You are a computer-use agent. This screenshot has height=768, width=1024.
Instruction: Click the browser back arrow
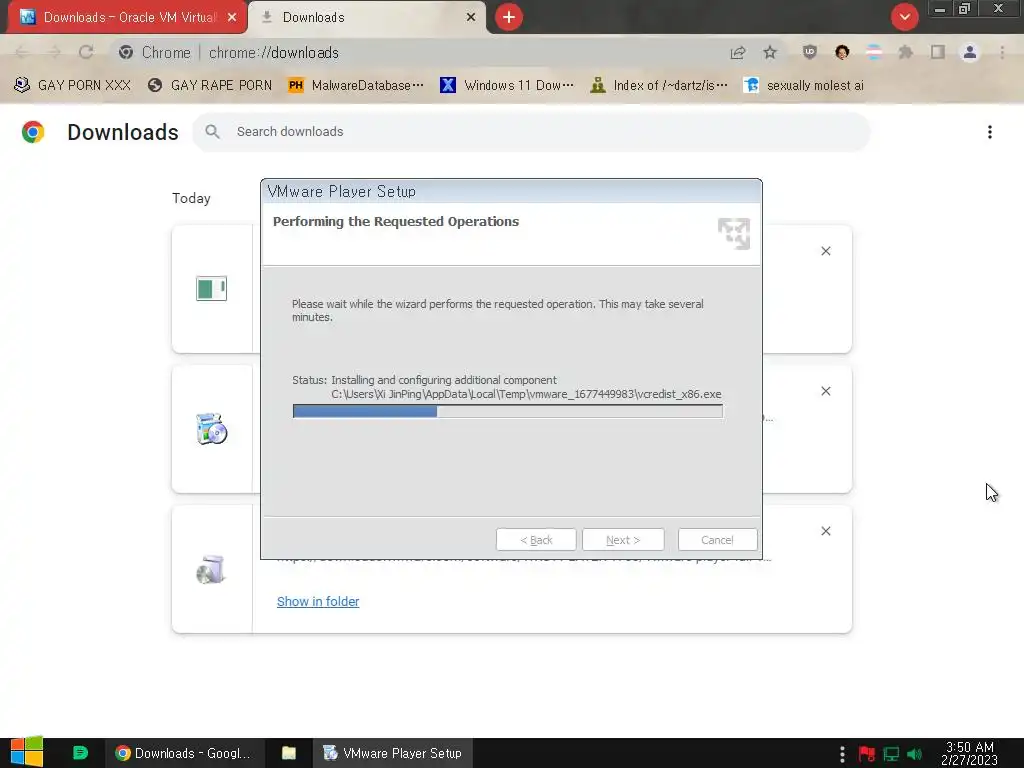tap(22, 52)
